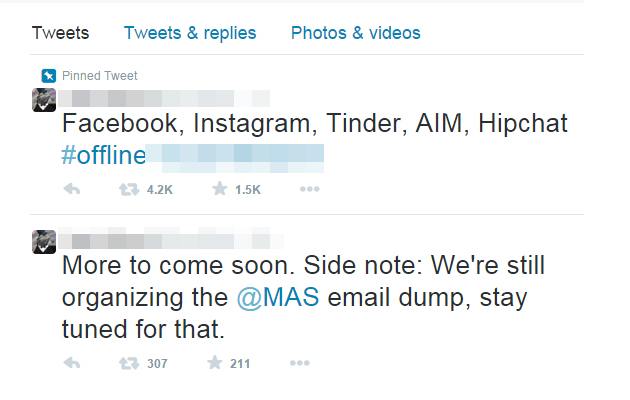Reply to the pinned Facebook, Instagram tweet
Image resolution: width=630 pixels, height=400 pixels.
click(x=71, y=189)
